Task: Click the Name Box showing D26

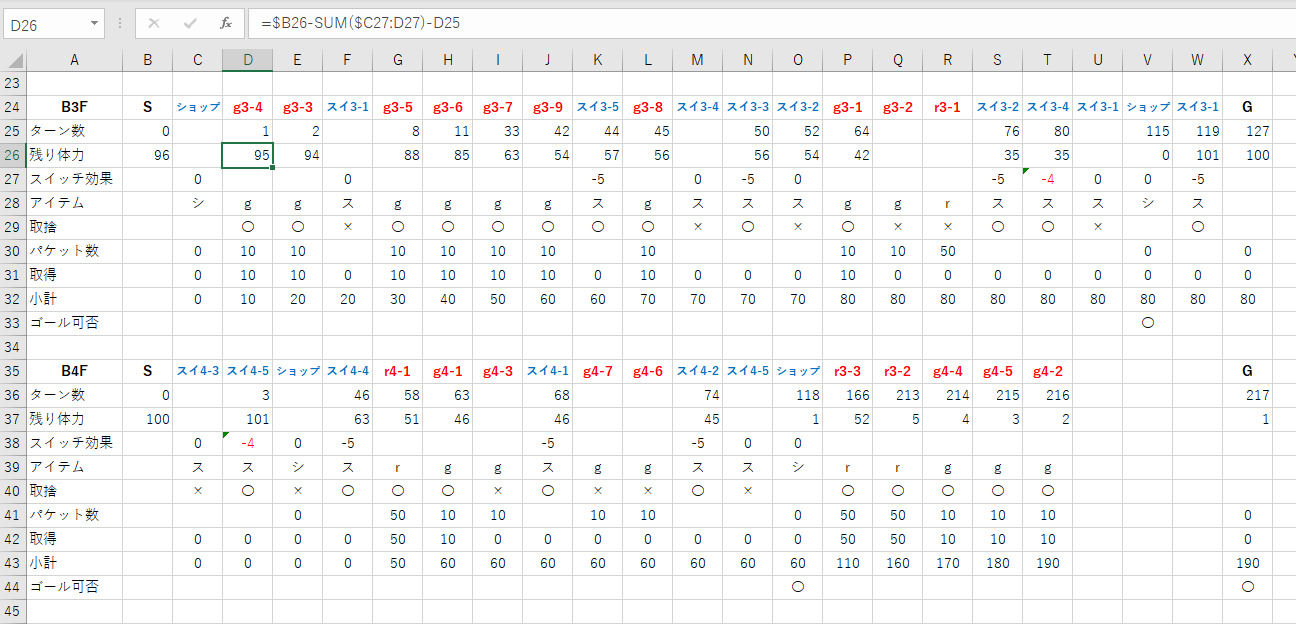Action: 45,22
